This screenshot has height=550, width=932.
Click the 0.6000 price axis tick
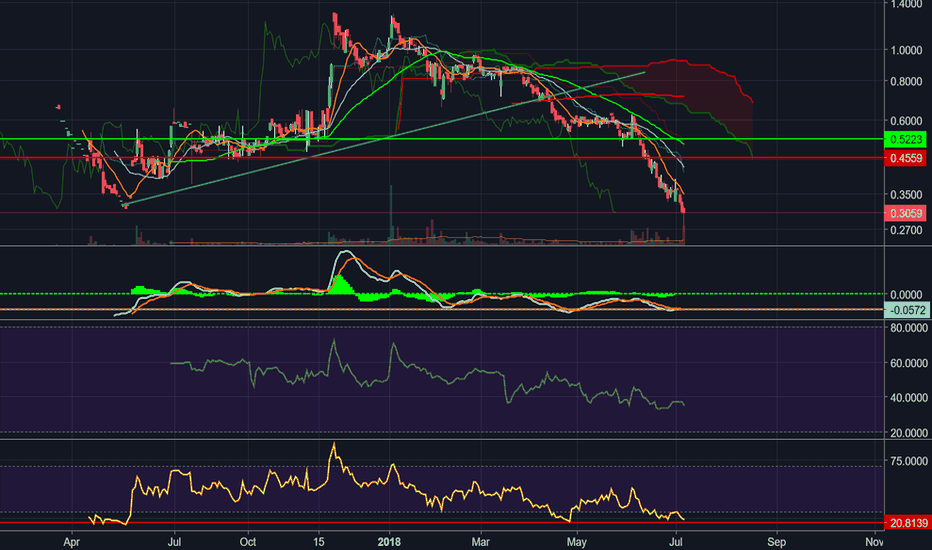tap(906, 121)
